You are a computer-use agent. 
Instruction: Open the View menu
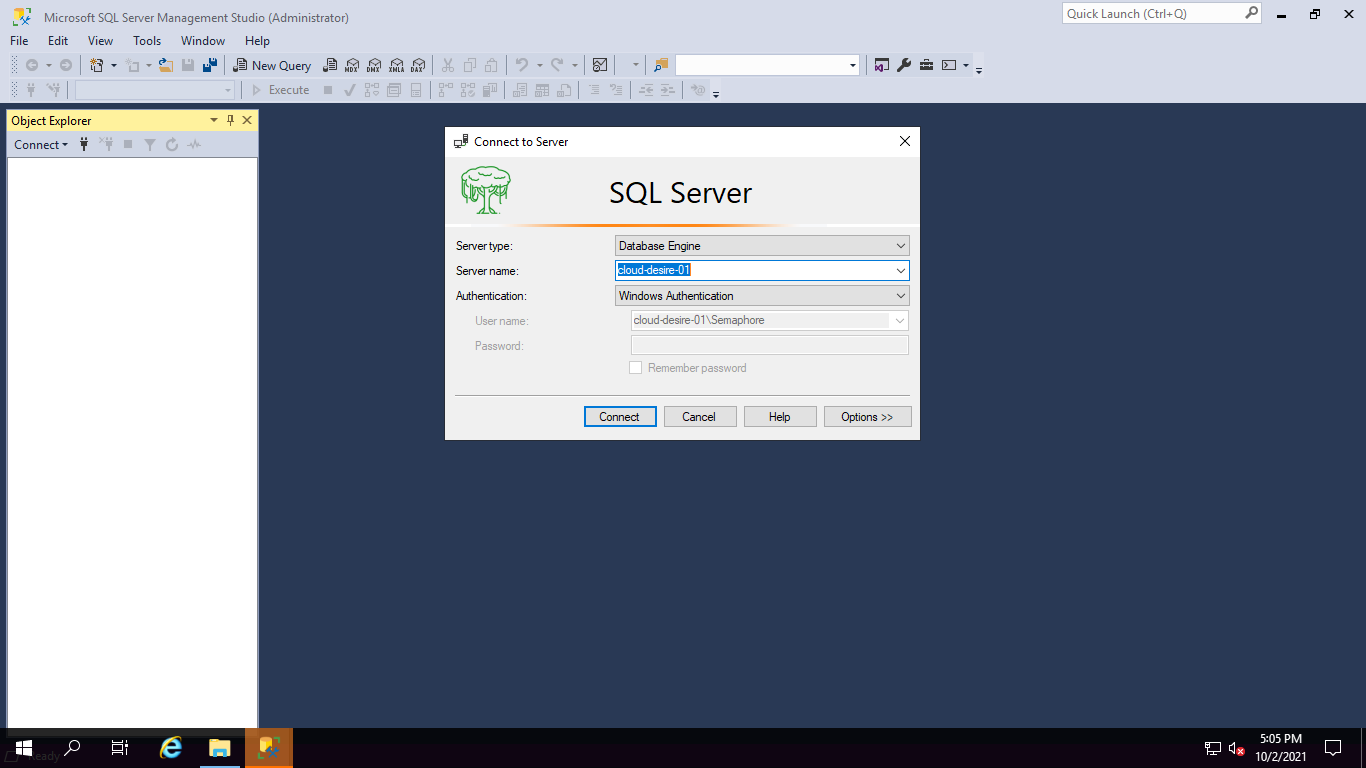(x=101, y=41)
